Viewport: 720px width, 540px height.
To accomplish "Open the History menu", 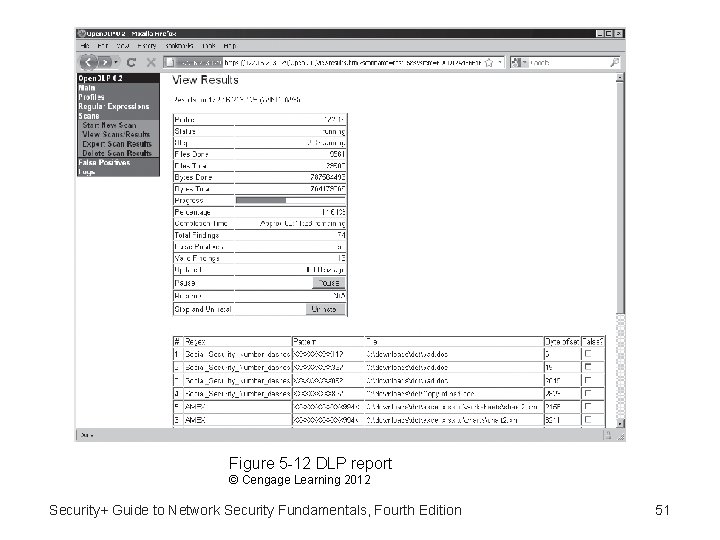I will tap(147, 45).
